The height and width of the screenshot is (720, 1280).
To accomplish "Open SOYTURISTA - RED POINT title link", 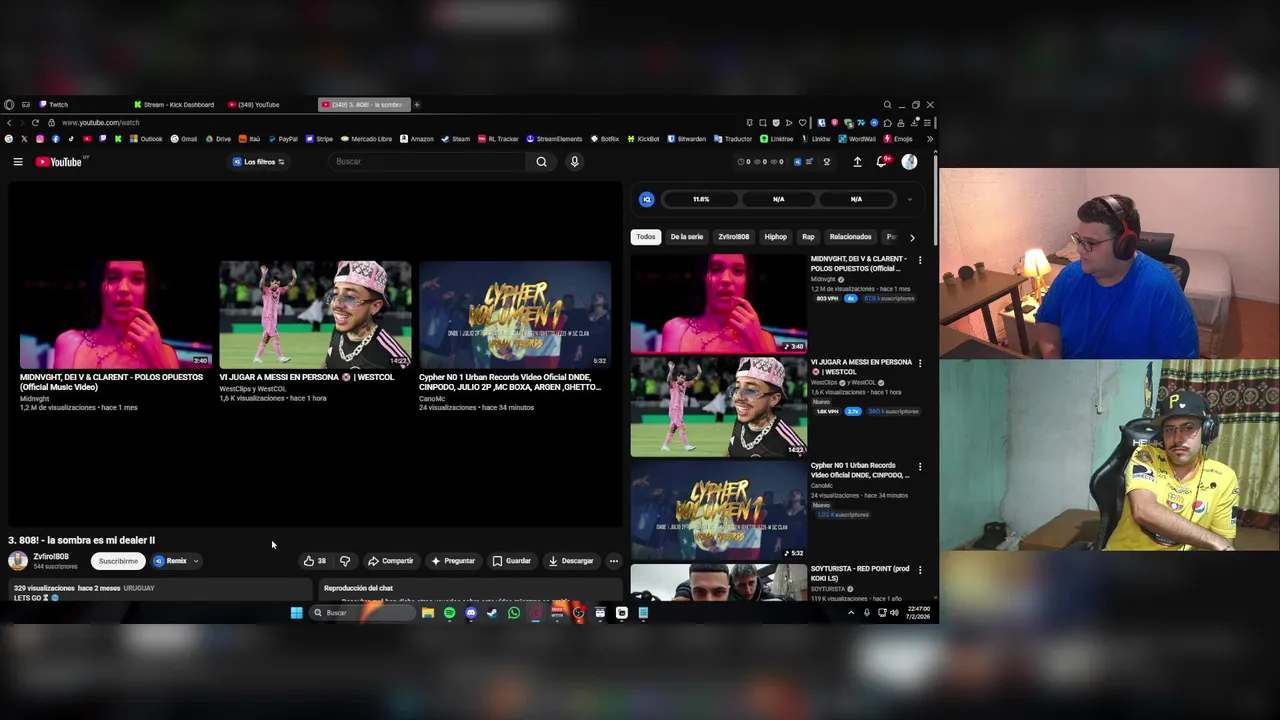I will coord(859,573).
